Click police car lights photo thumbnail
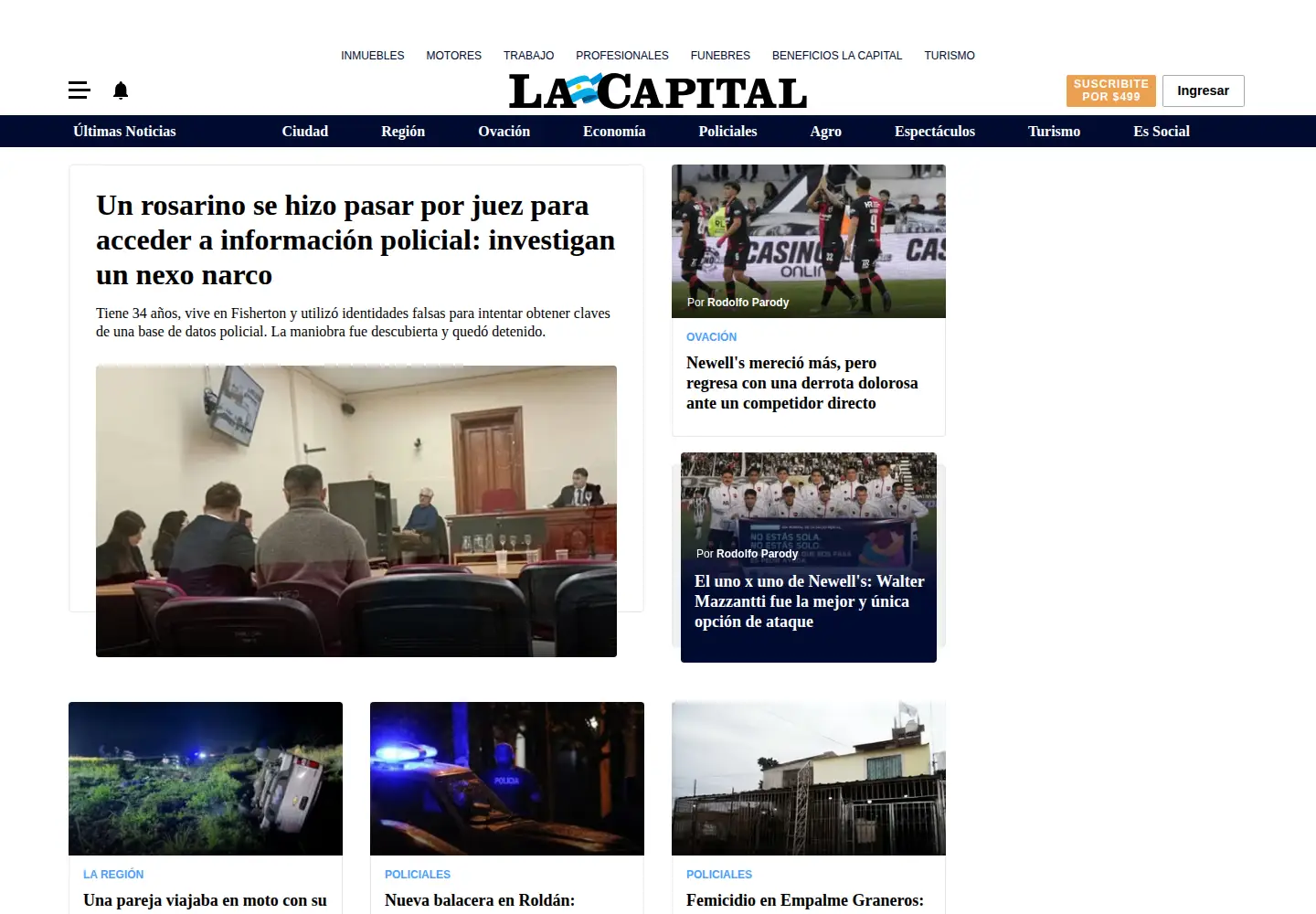The width and height of the screenshot is (1316, 914). 507,779
